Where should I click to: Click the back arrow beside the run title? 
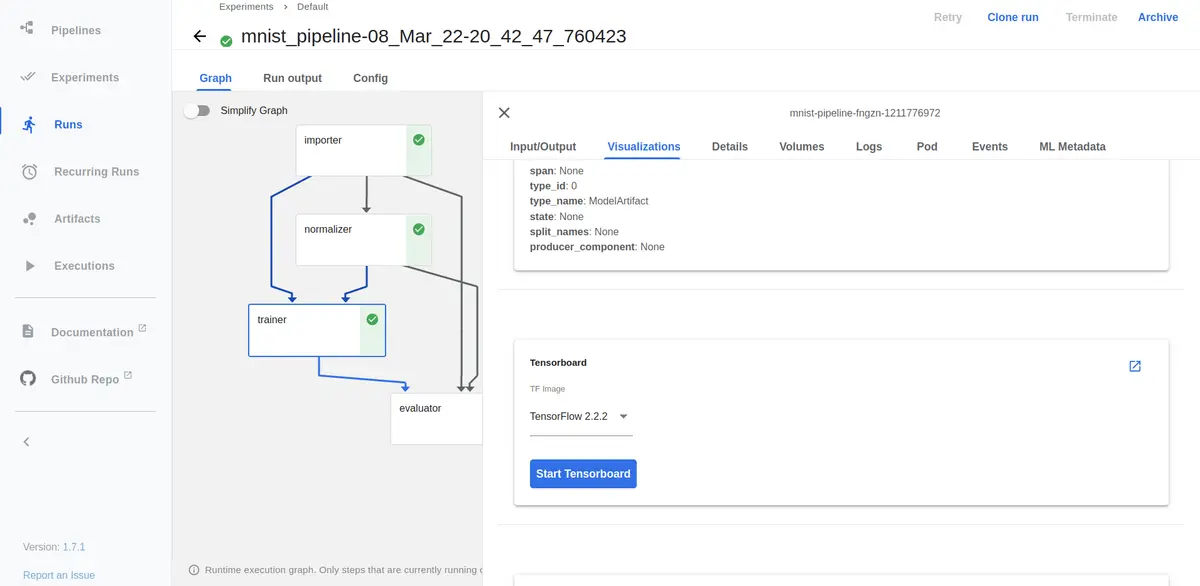199,35
